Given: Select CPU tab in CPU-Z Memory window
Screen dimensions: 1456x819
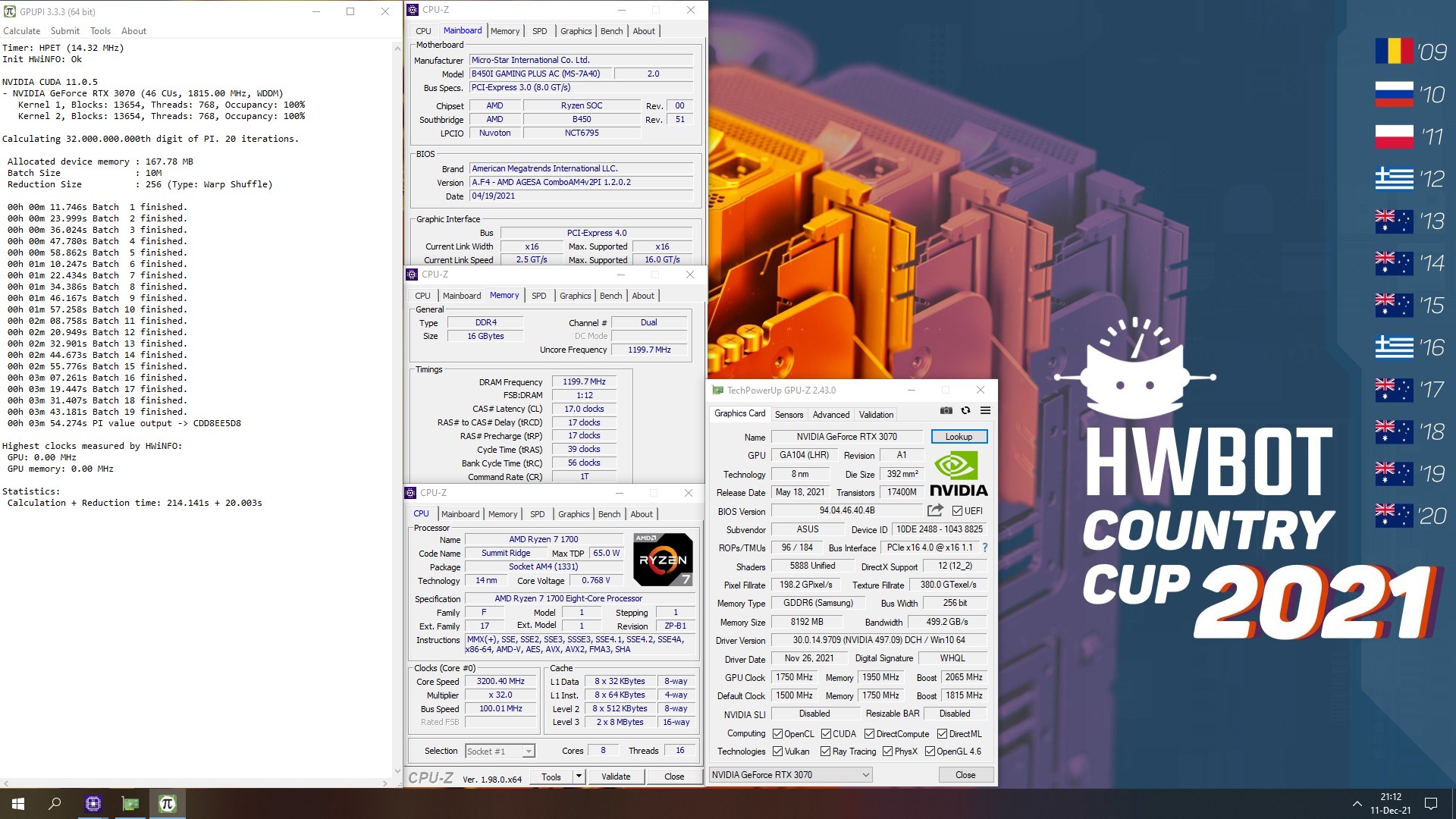Looking at the screenshot, I should click(422, 296).
